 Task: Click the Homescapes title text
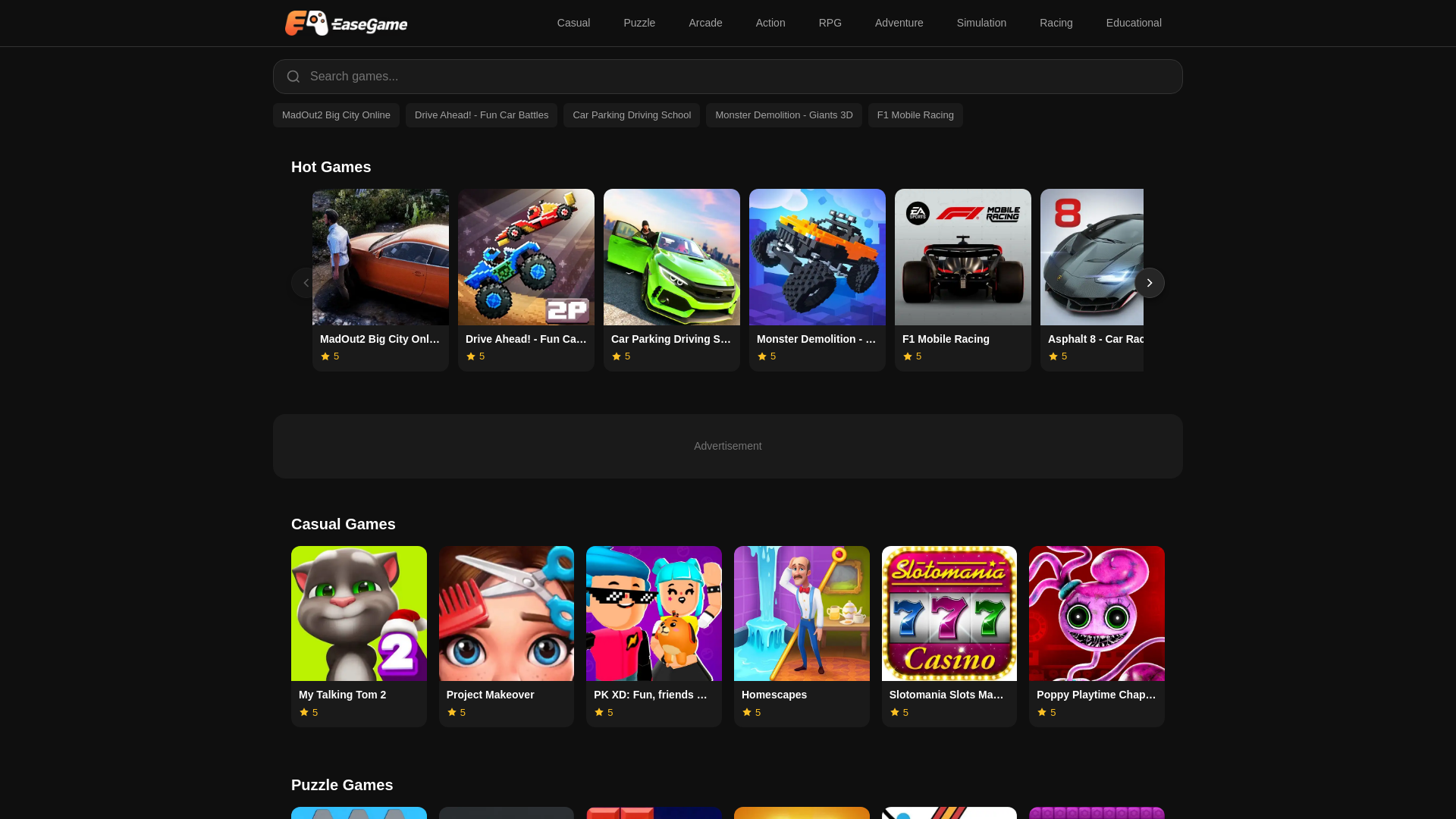tap(774, 695)
